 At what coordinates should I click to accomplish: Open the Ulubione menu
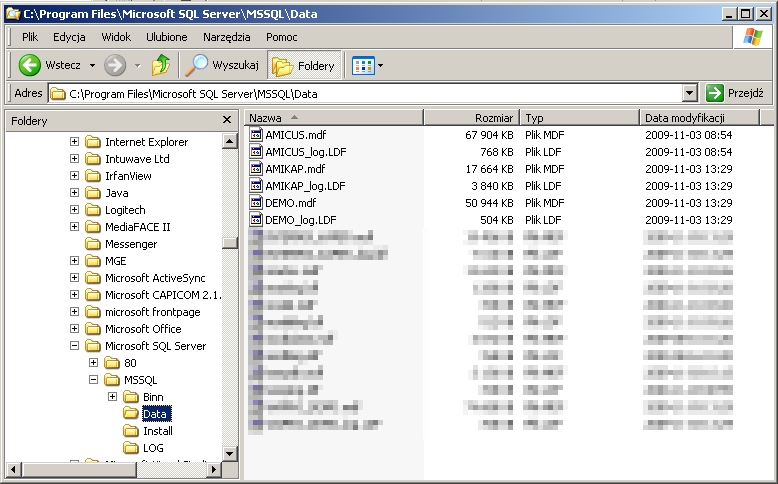pos(166,37)
